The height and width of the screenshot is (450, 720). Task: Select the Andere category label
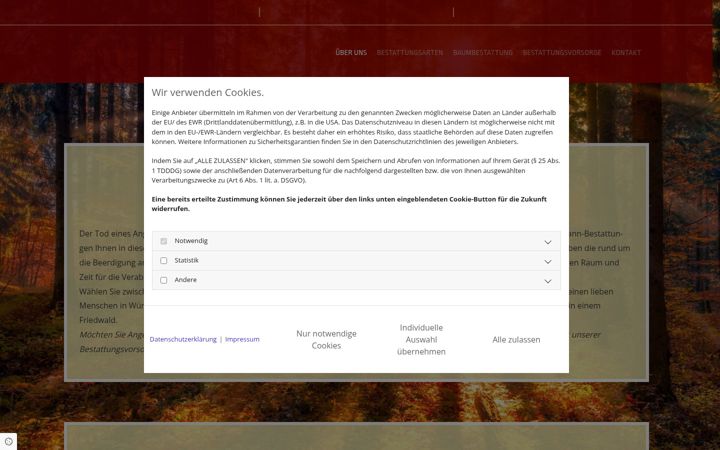[x=186, y=280]
